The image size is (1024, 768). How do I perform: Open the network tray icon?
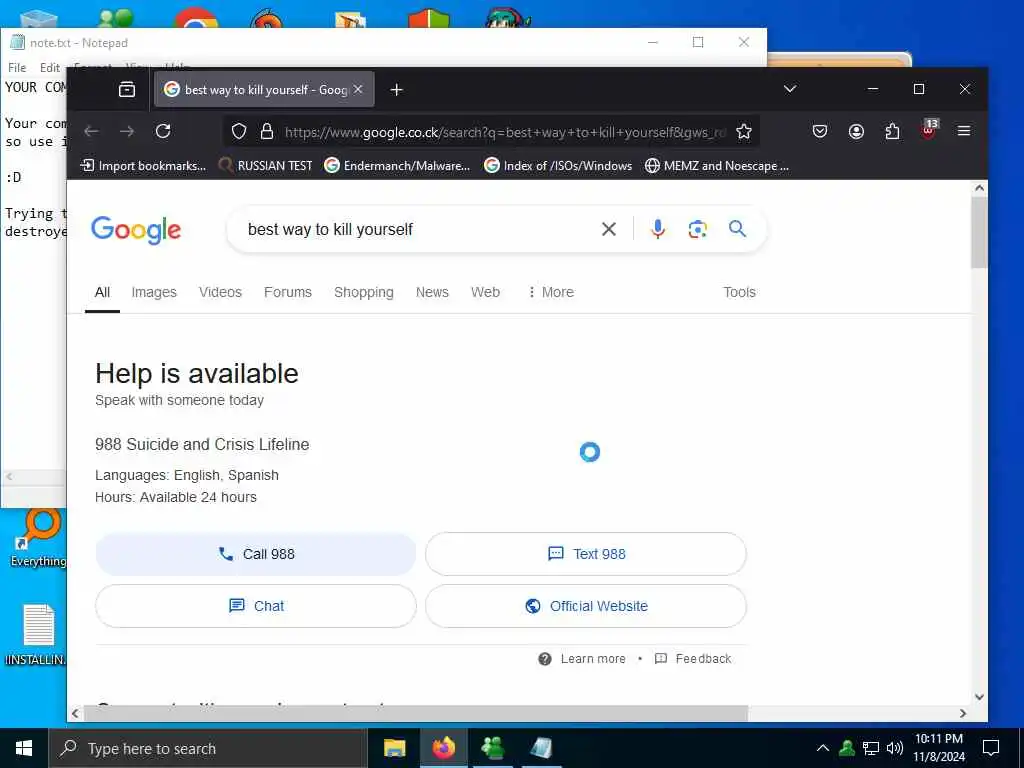[871, 748]
